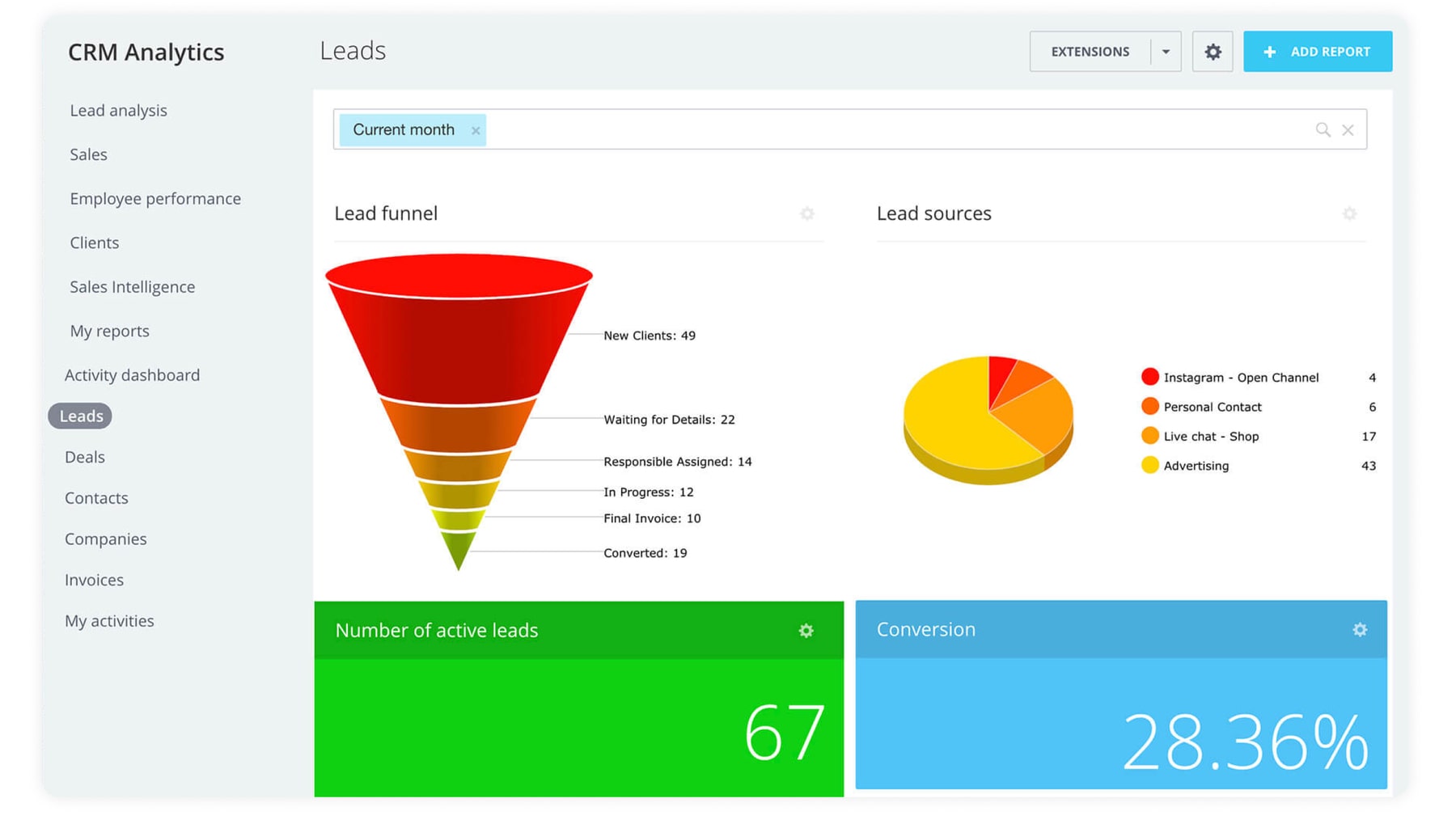Screen dimensions: 1456x824
Task: Open Lead funnel widget settings gear
Action: click(x=806, y=213)
